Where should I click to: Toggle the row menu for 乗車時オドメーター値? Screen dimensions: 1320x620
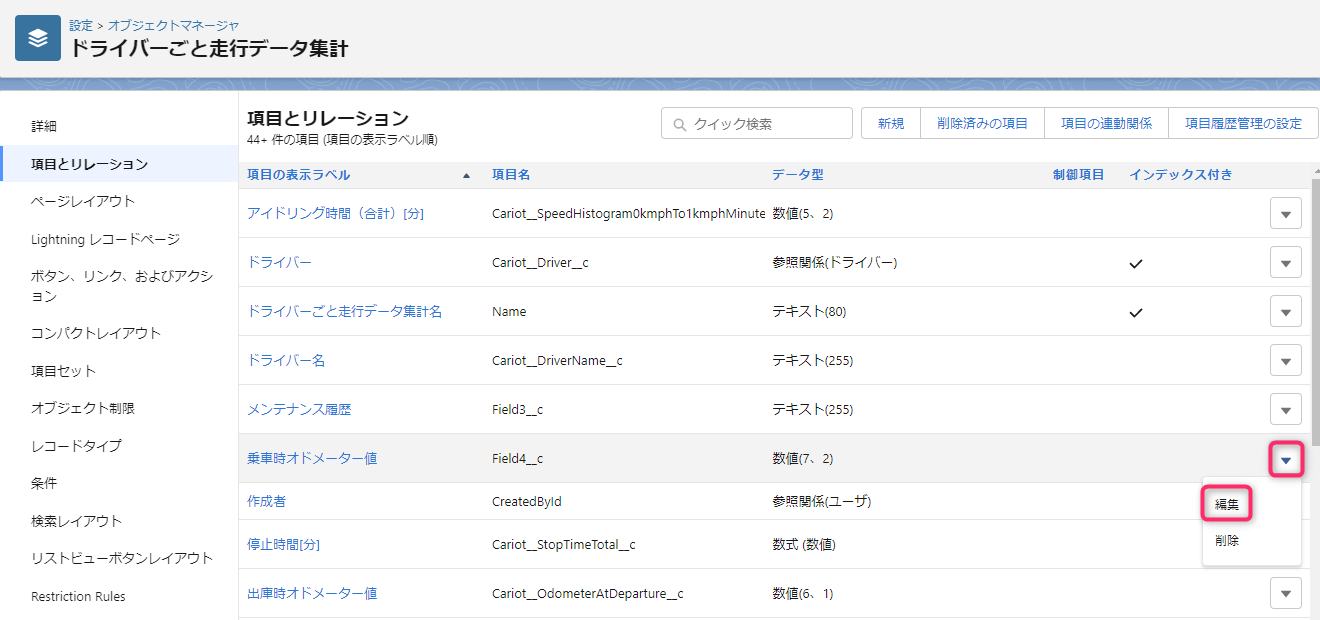point(1286,459)
